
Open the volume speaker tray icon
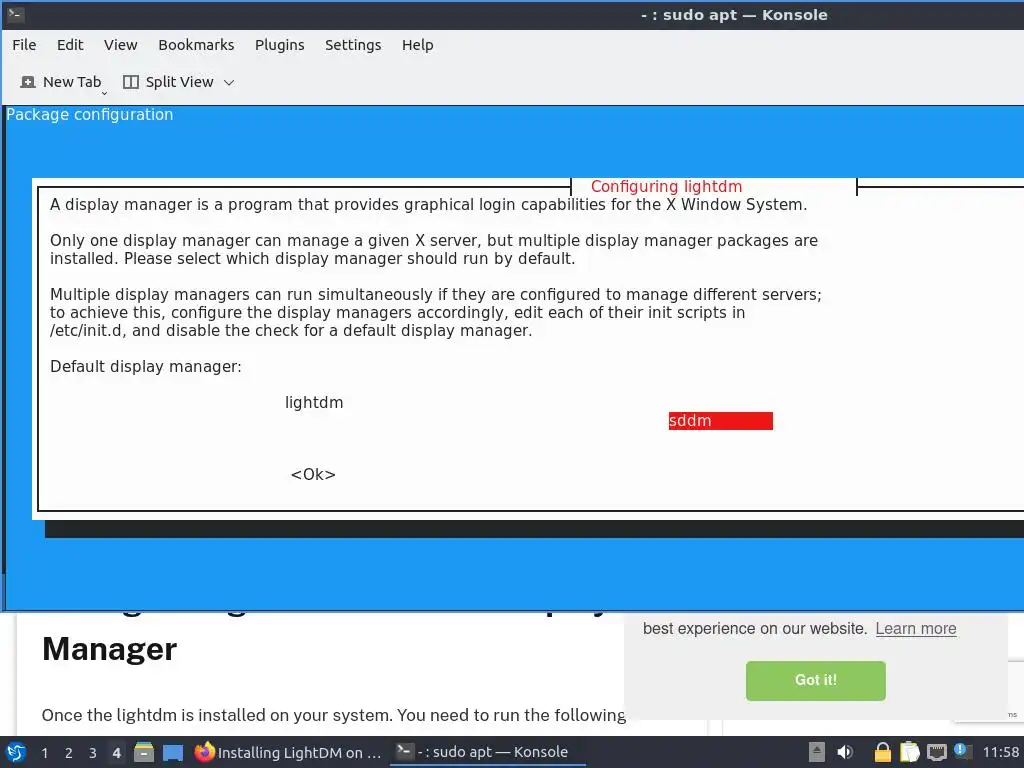click(845, 752)
